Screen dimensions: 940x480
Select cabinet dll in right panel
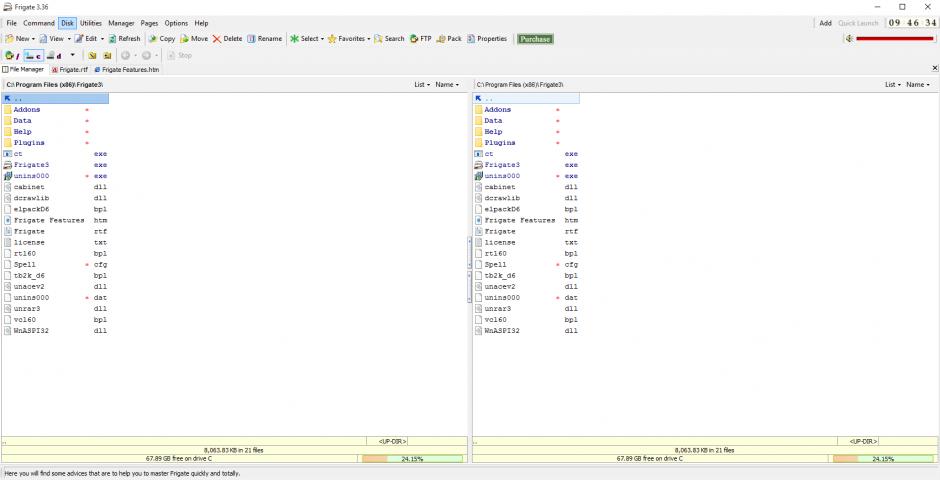(x=526, y=187)
